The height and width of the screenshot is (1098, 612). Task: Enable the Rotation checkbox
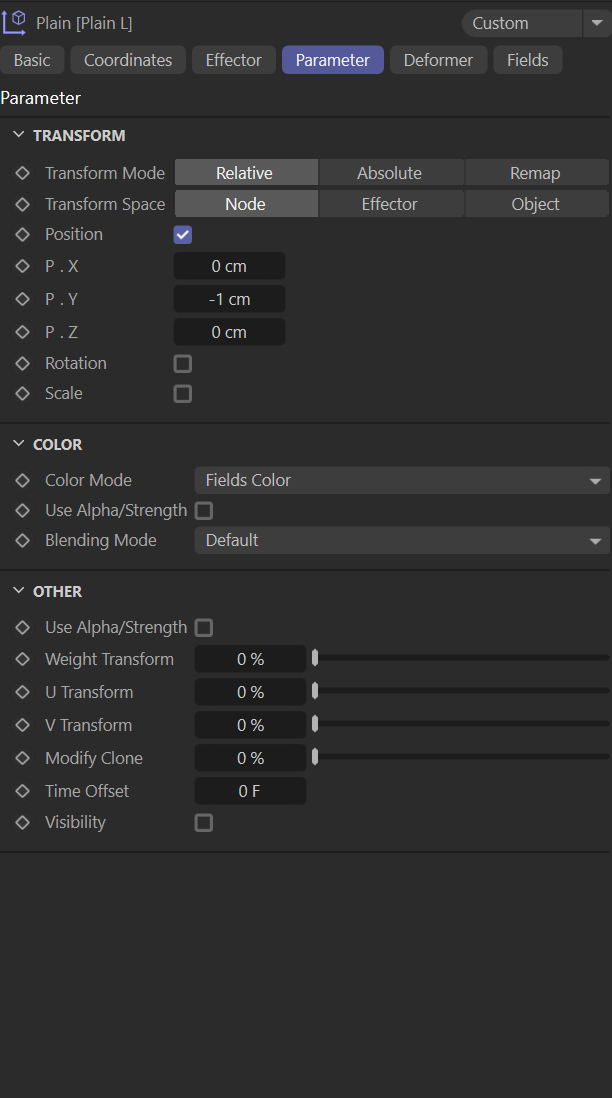pos(183,364)
